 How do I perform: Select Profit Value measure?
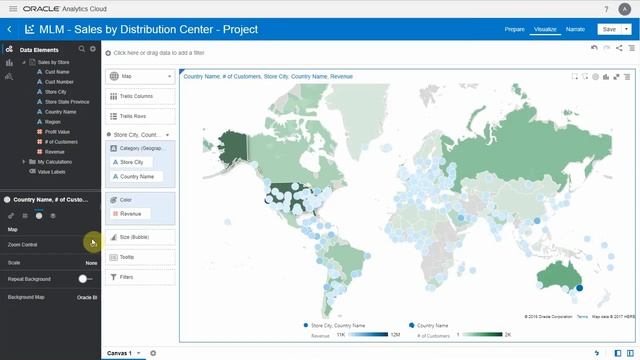point(57,132)
